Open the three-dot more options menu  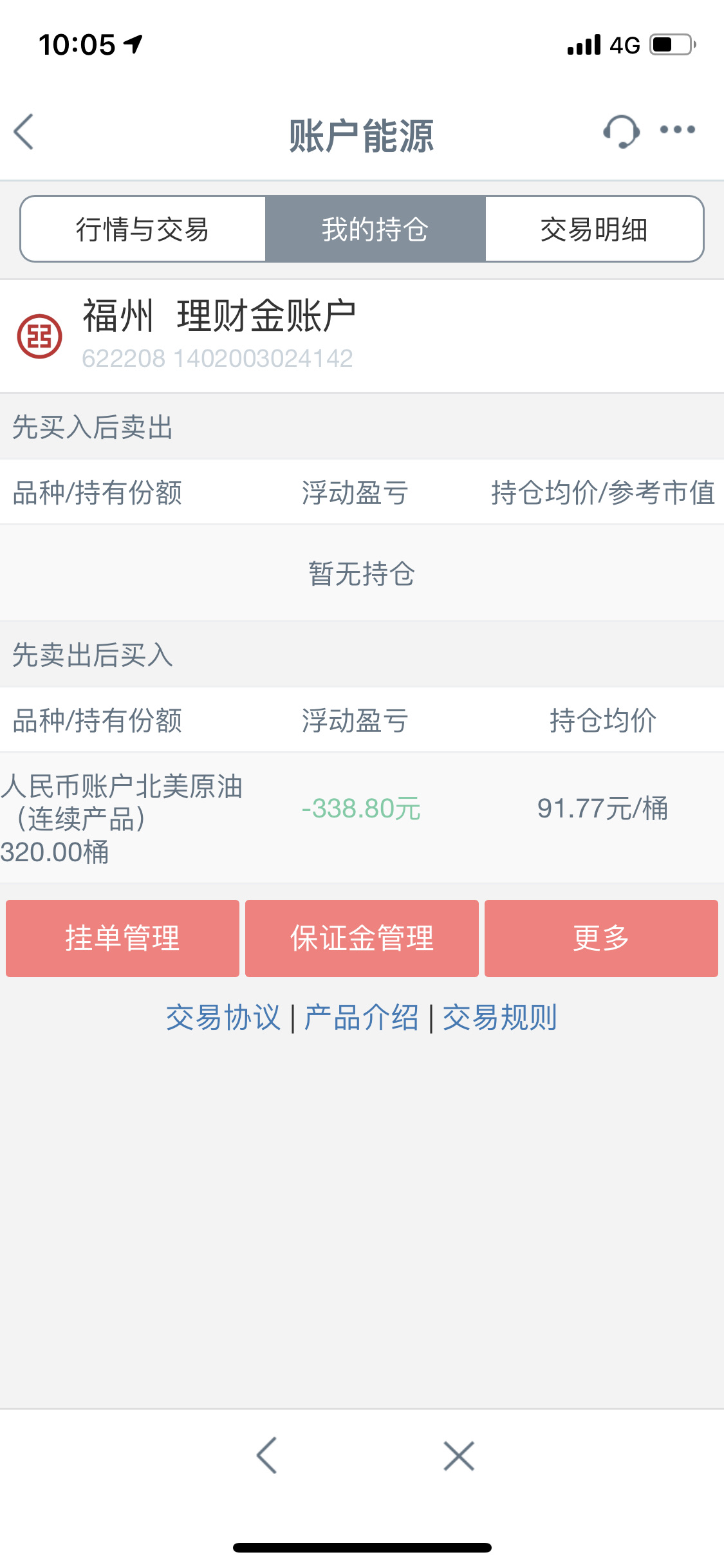(678, 130)
